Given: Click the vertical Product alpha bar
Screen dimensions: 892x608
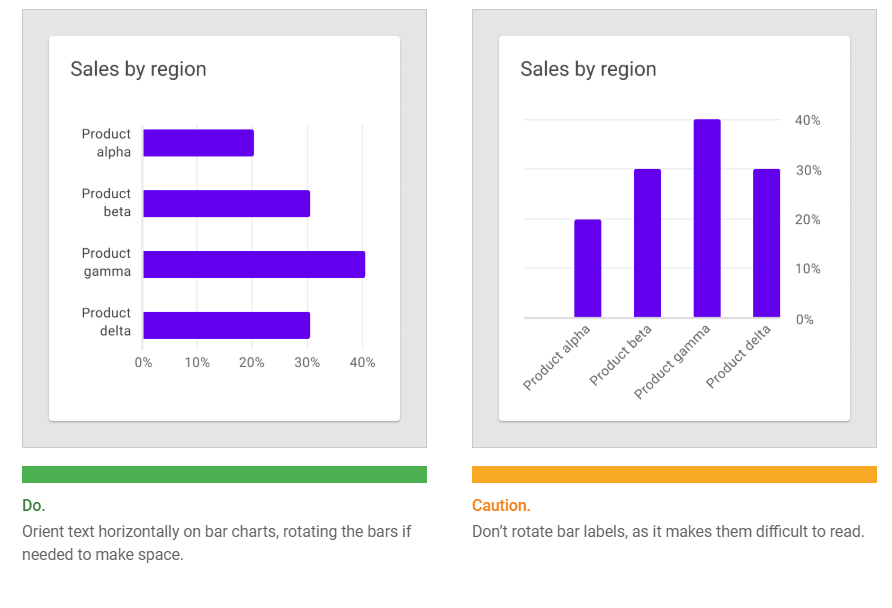Looking at the screenshot, I should [x=587, y=268].
